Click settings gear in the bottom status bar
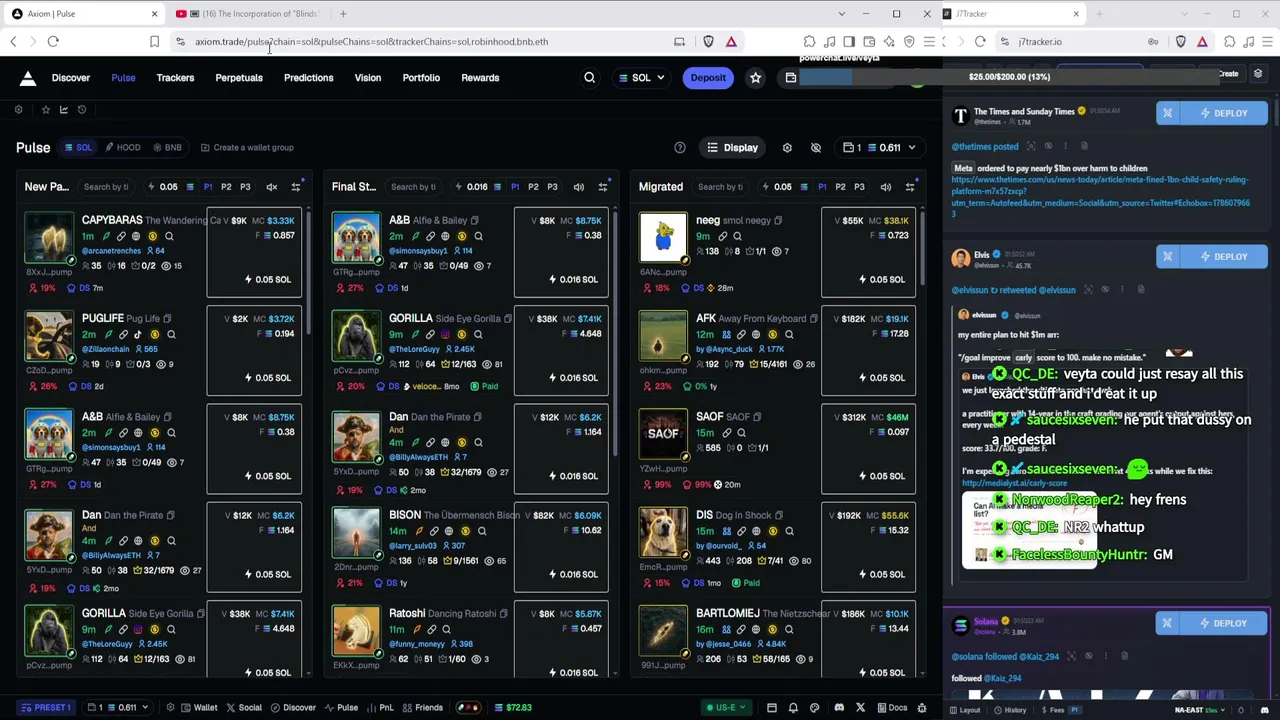This screenshot has height=720, width=1280. [171, 708]
